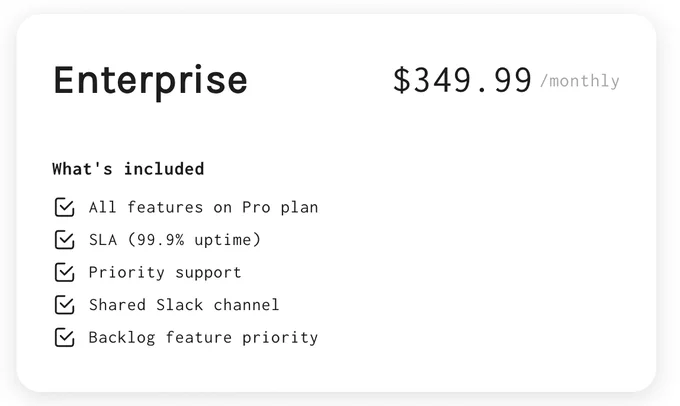680x406 pixels.
Task: Click the word Pro plan in first feature
Action: coord(280,208)
